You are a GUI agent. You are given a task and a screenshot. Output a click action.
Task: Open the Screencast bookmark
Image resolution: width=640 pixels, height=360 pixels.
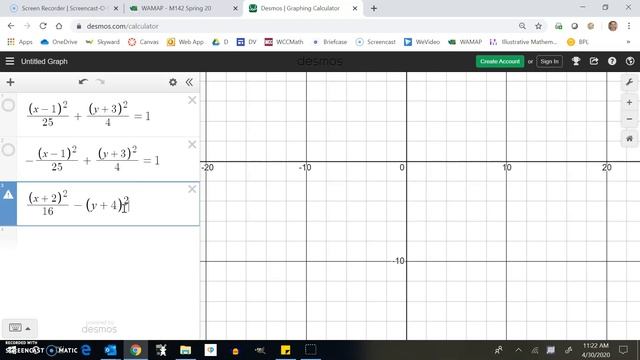[x=376, y=42]
